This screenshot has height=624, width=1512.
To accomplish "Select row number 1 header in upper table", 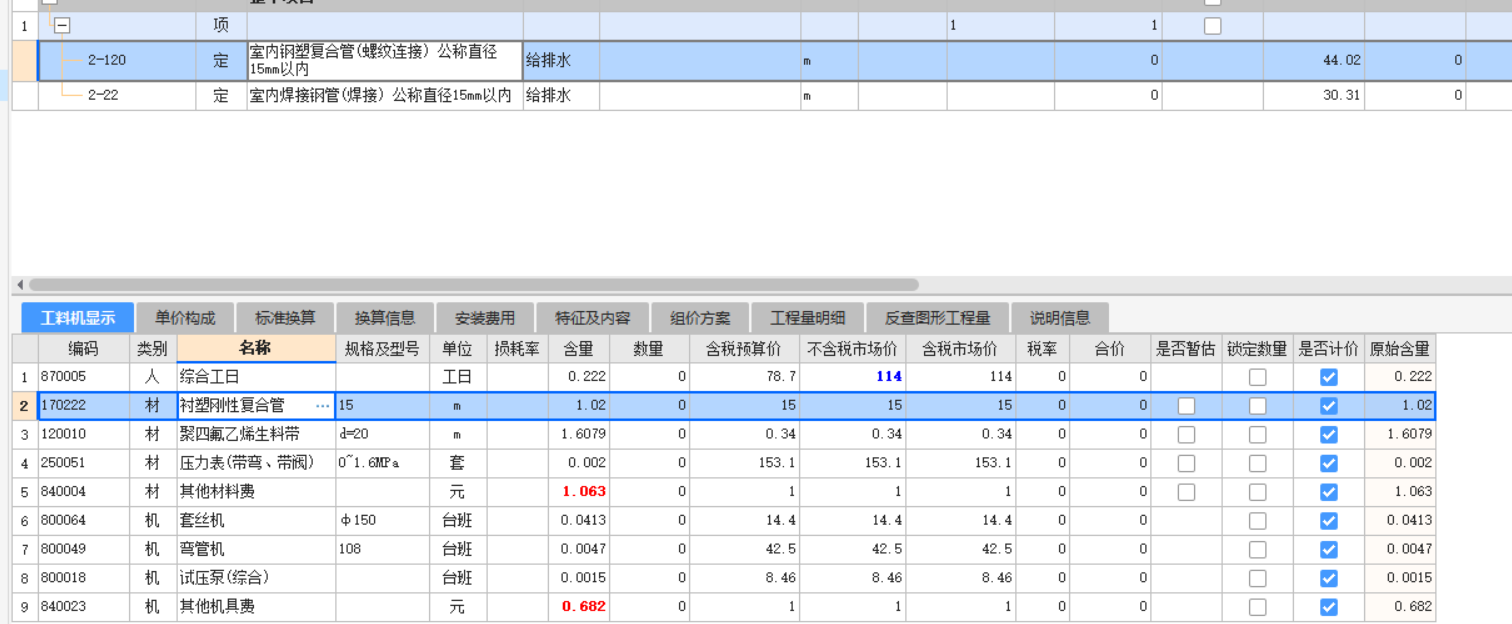I will [24, 26].
